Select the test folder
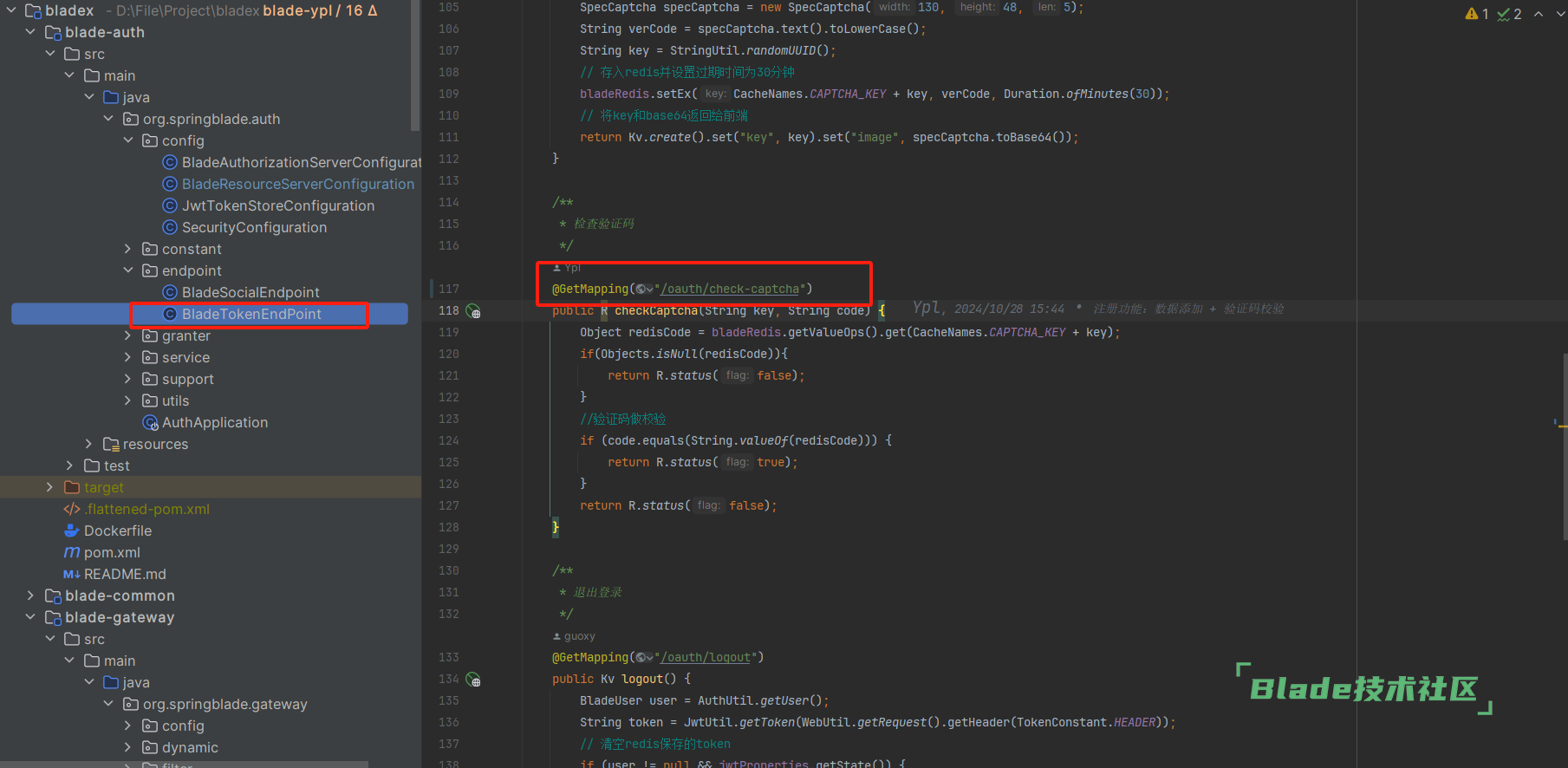 pyautogui.click(x=117, y=465)
